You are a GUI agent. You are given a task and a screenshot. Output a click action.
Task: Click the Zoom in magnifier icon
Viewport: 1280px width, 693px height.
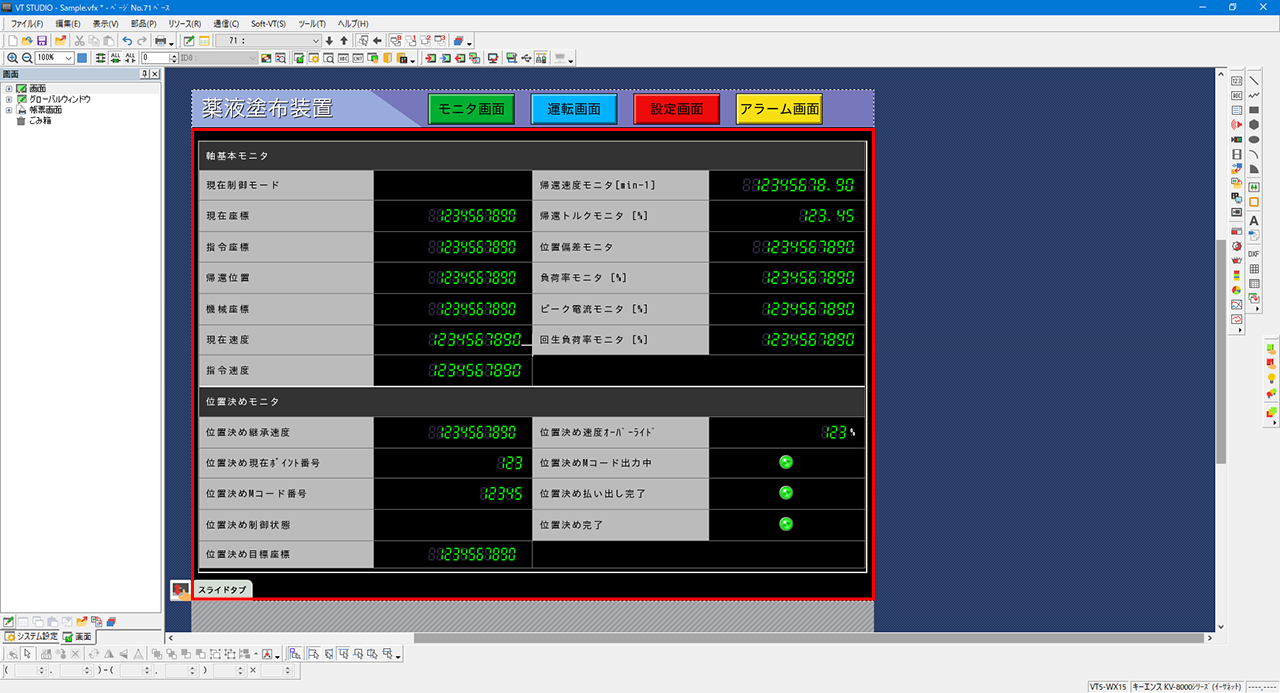pyautogui.click(x=12, y=58)
